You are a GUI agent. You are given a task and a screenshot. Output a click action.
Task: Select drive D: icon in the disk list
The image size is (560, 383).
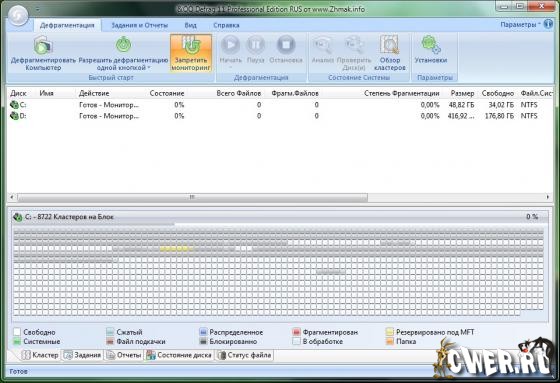point(14,116)
